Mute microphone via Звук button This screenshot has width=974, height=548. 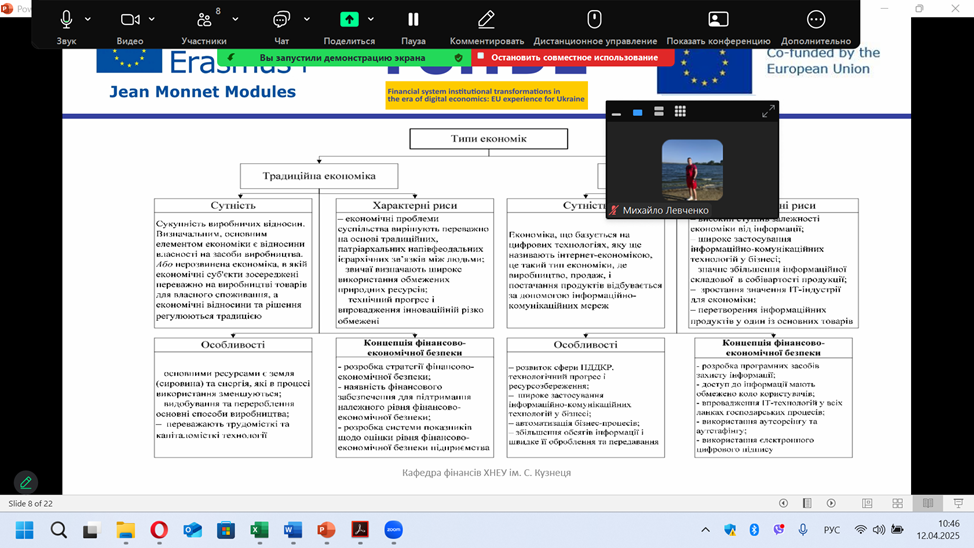66,26
